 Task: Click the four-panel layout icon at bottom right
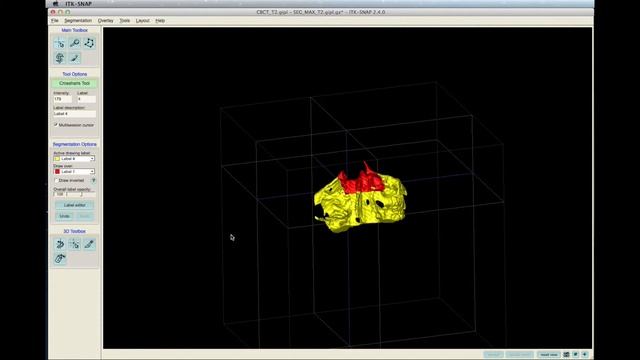coord(567,355)
